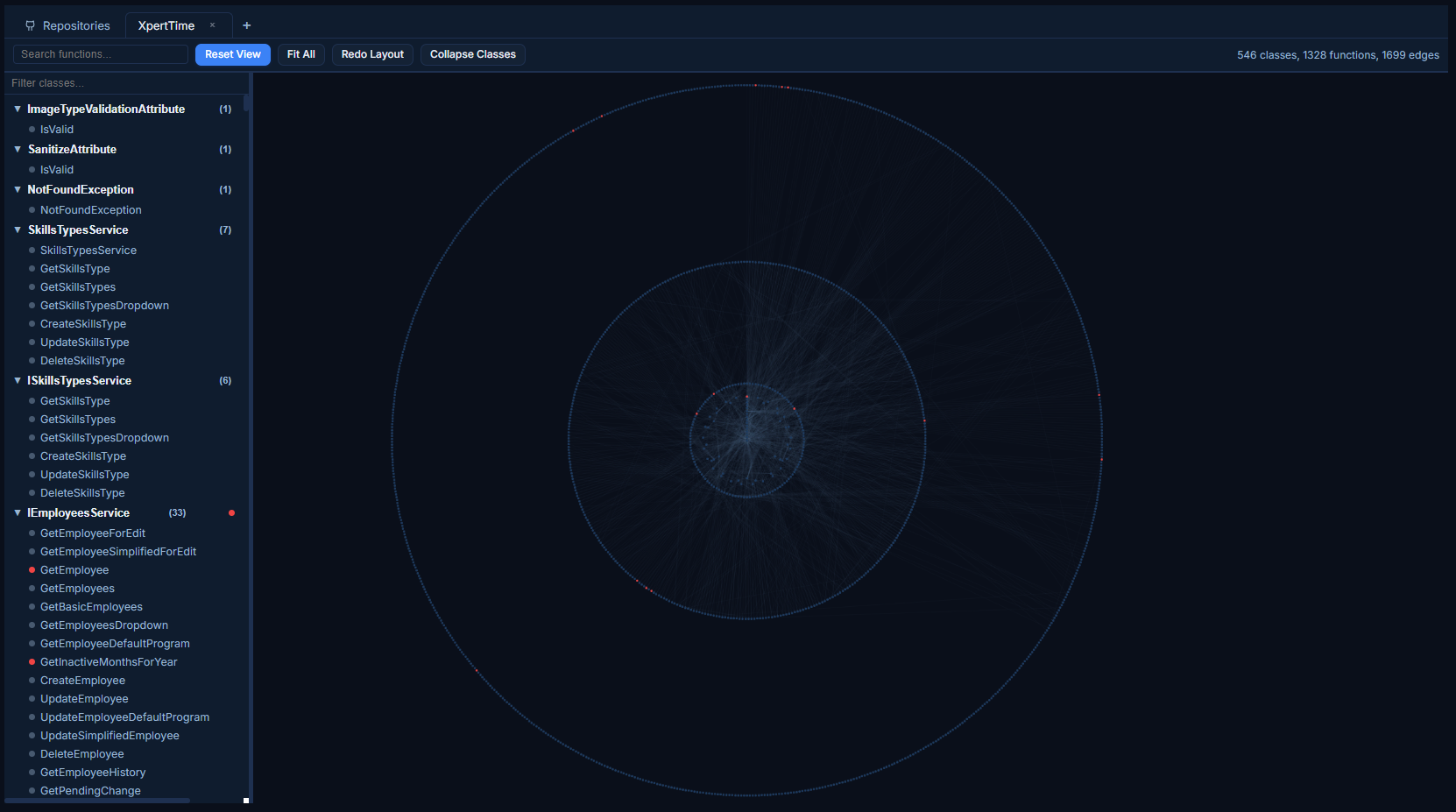The width and height of the screenshot is (1456, 812).
Task: Collapse the SkillsTypesService class tree
Action: (18, 229)
